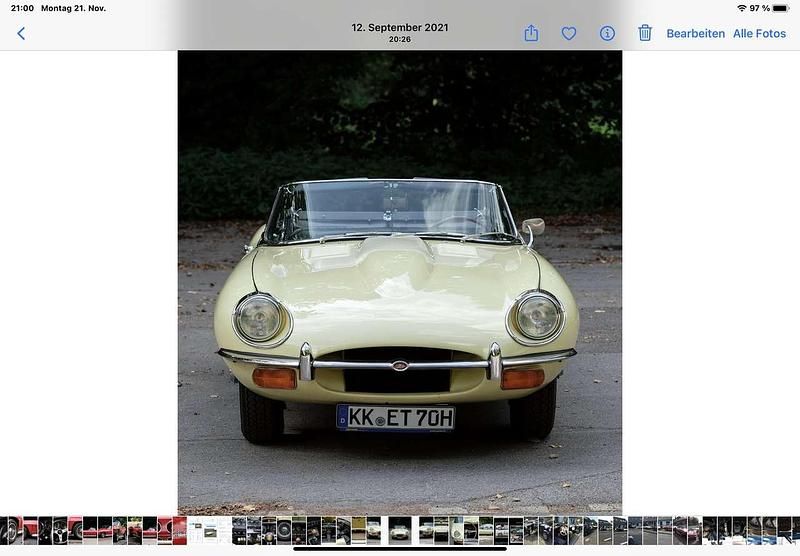
Task: Delete photo with the trash icon
Action: coord(645,33)
